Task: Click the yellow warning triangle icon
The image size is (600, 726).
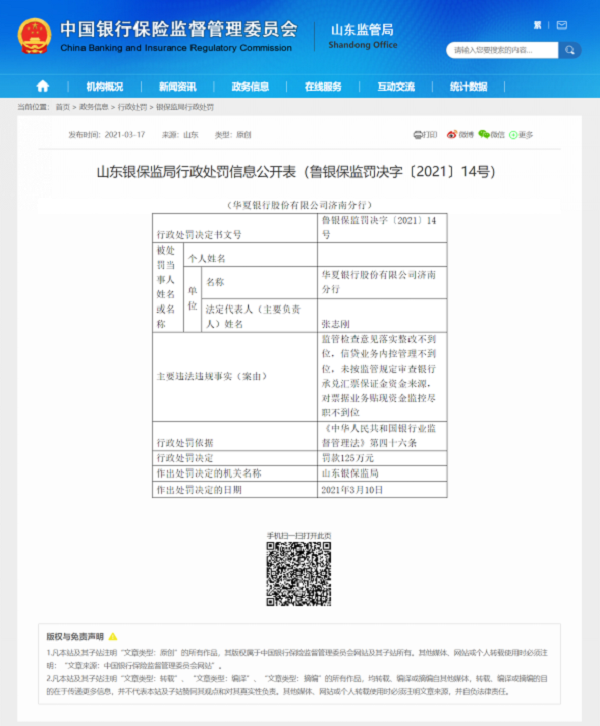Action: click(x=113, y=637)
